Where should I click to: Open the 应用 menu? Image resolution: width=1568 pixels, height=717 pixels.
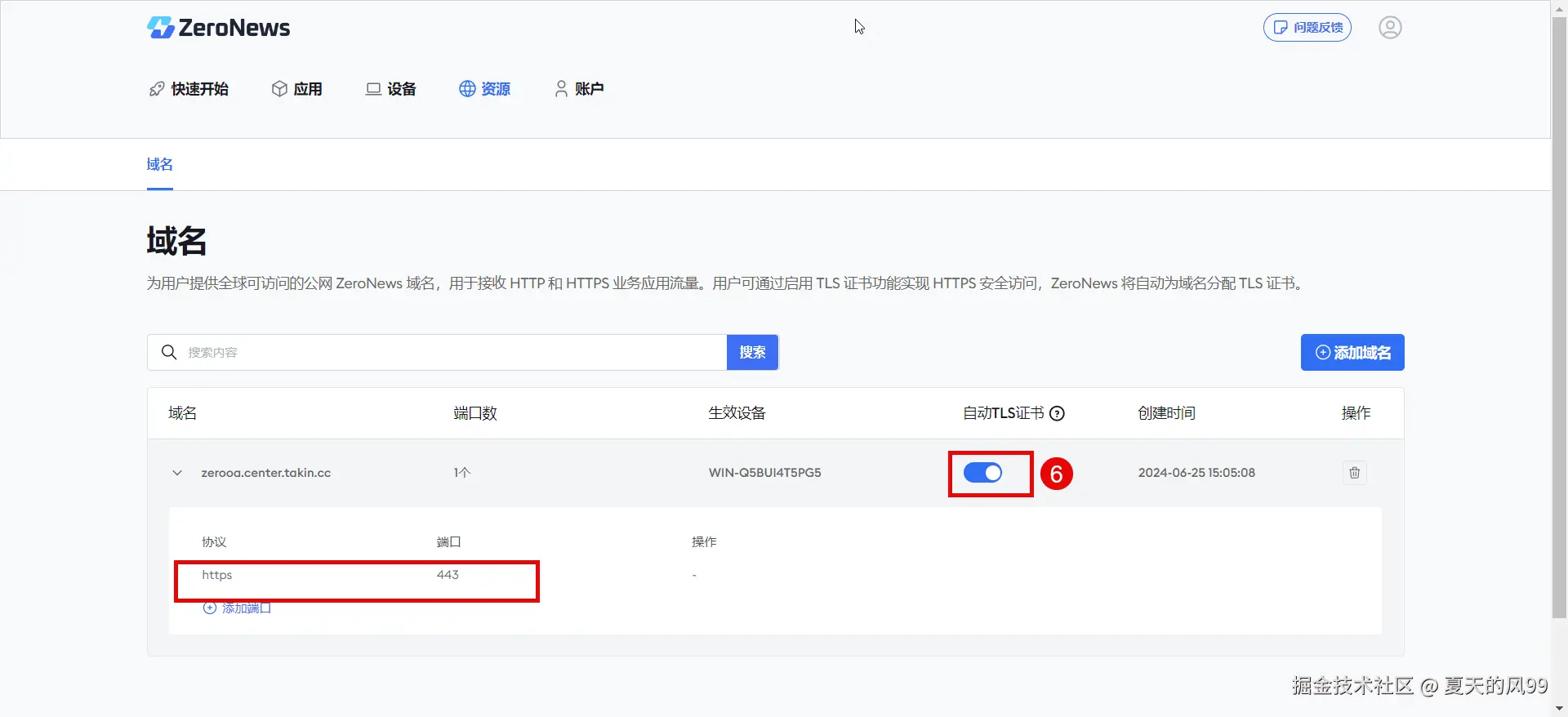[297, 89]
